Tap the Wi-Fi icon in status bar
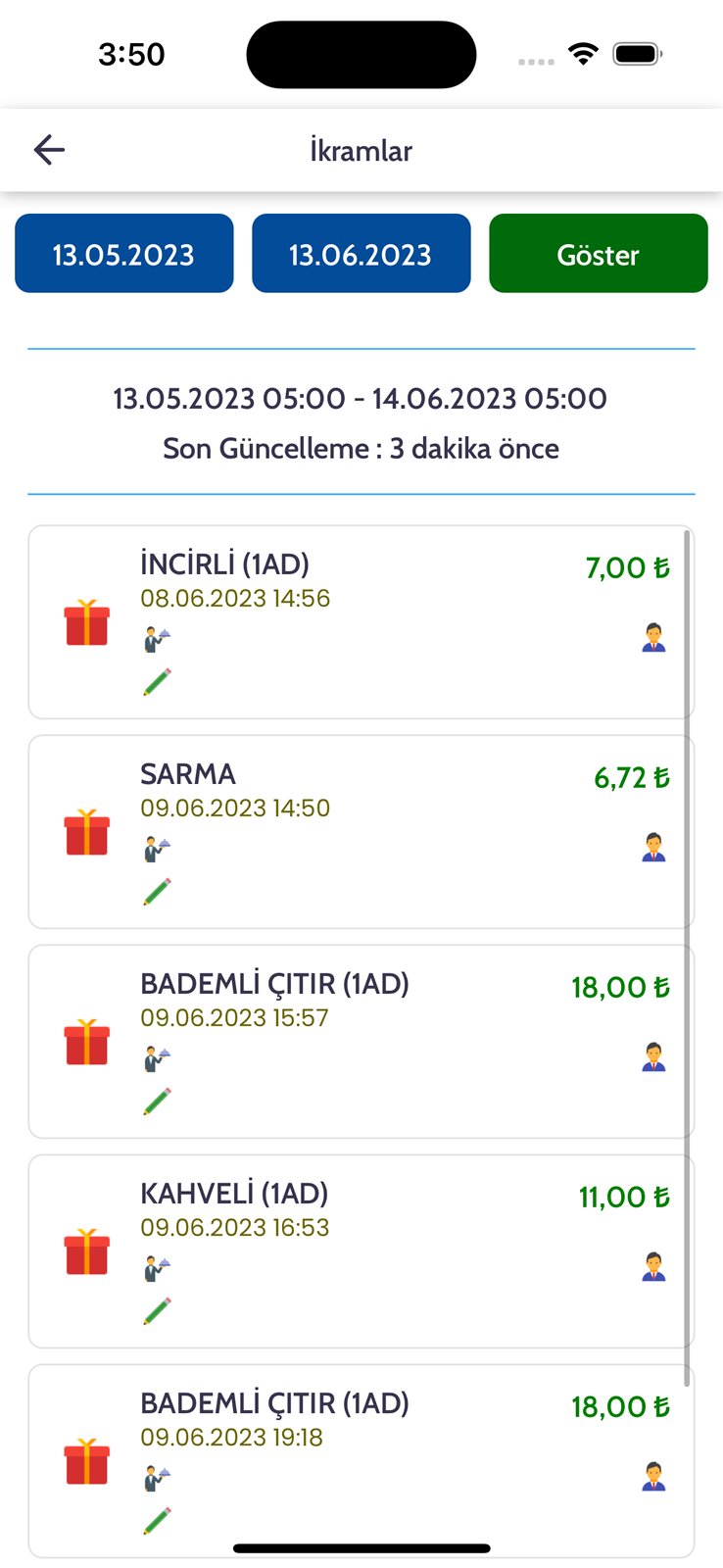Viewport: 723px width, 1568px height. tap(584, 54)
